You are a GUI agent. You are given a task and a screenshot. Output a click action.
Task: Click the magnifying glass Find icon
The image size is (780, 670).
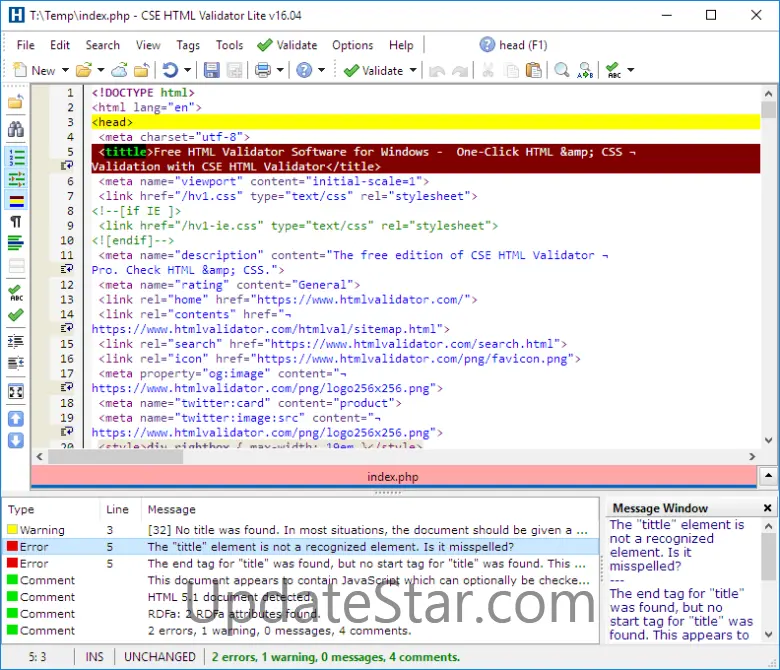[x=562, y=70]
